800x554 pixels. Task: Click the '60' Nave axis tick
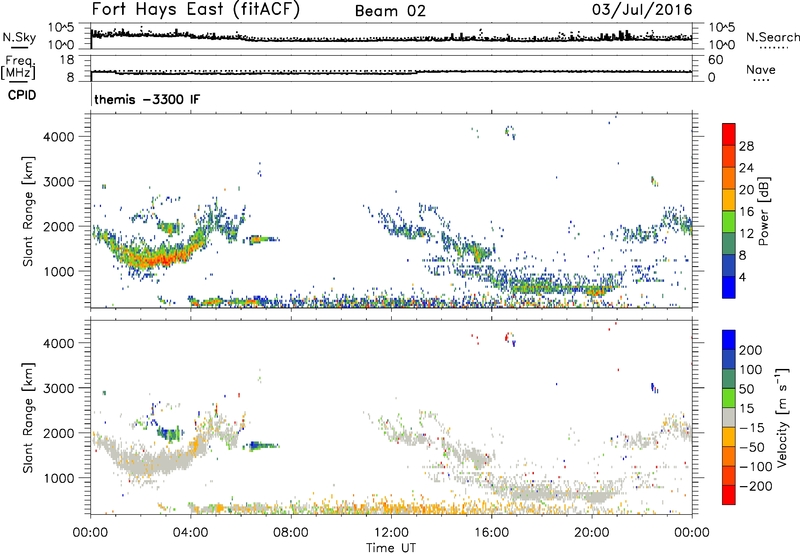[x=715, y=60]
